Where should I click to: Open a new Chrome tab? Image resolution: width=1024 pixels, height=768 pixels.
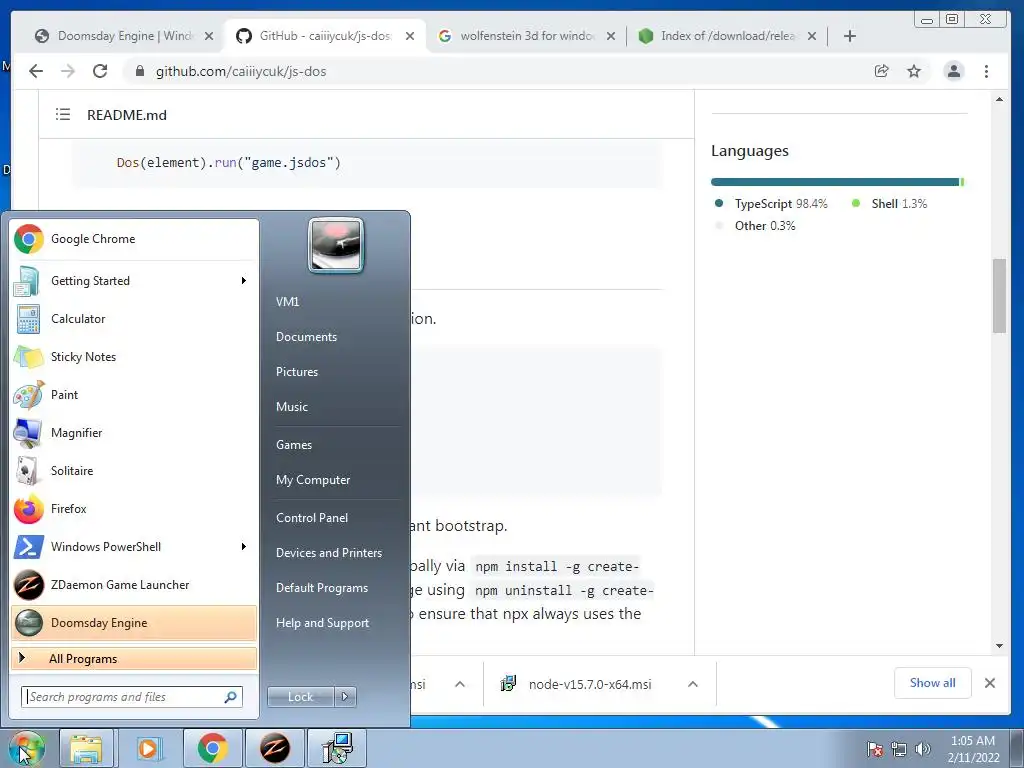coord(850,36)
